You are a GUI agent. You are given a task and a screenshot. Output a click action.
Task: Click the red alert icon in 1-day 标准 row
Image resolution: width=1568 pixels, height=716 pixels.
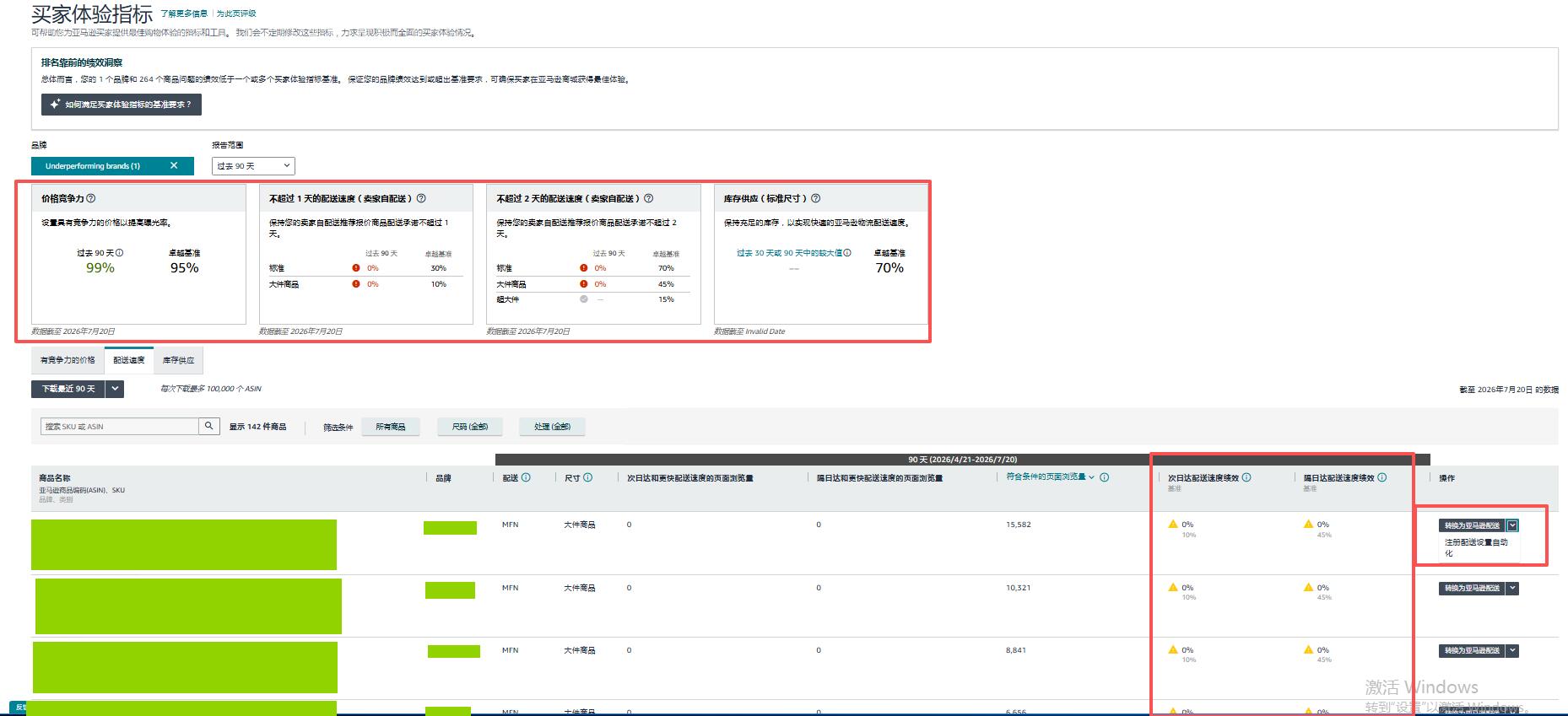tap(356, 268)
